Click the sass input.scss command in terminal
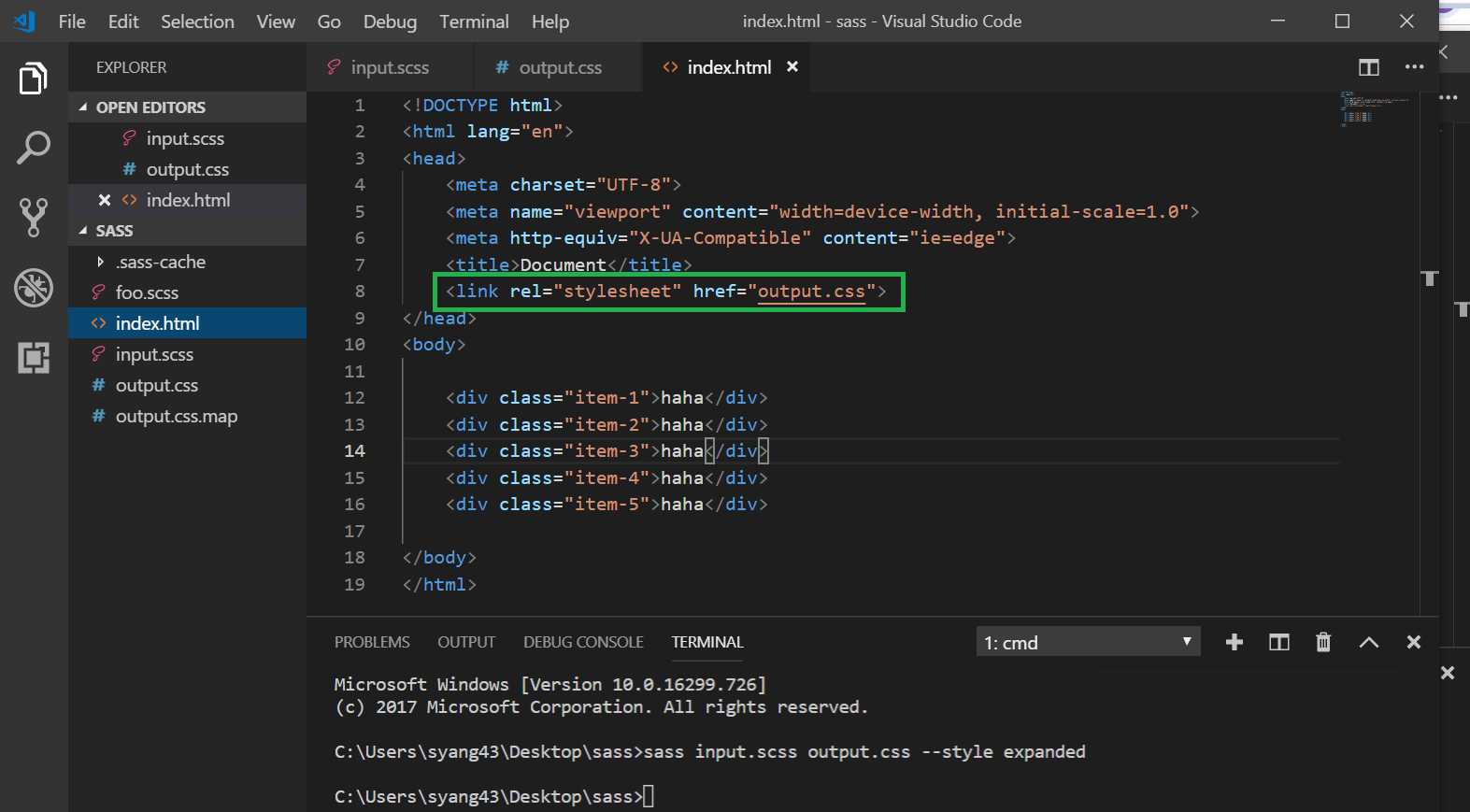This screenshot has height=812, width=1470. [x=864, y=752]
